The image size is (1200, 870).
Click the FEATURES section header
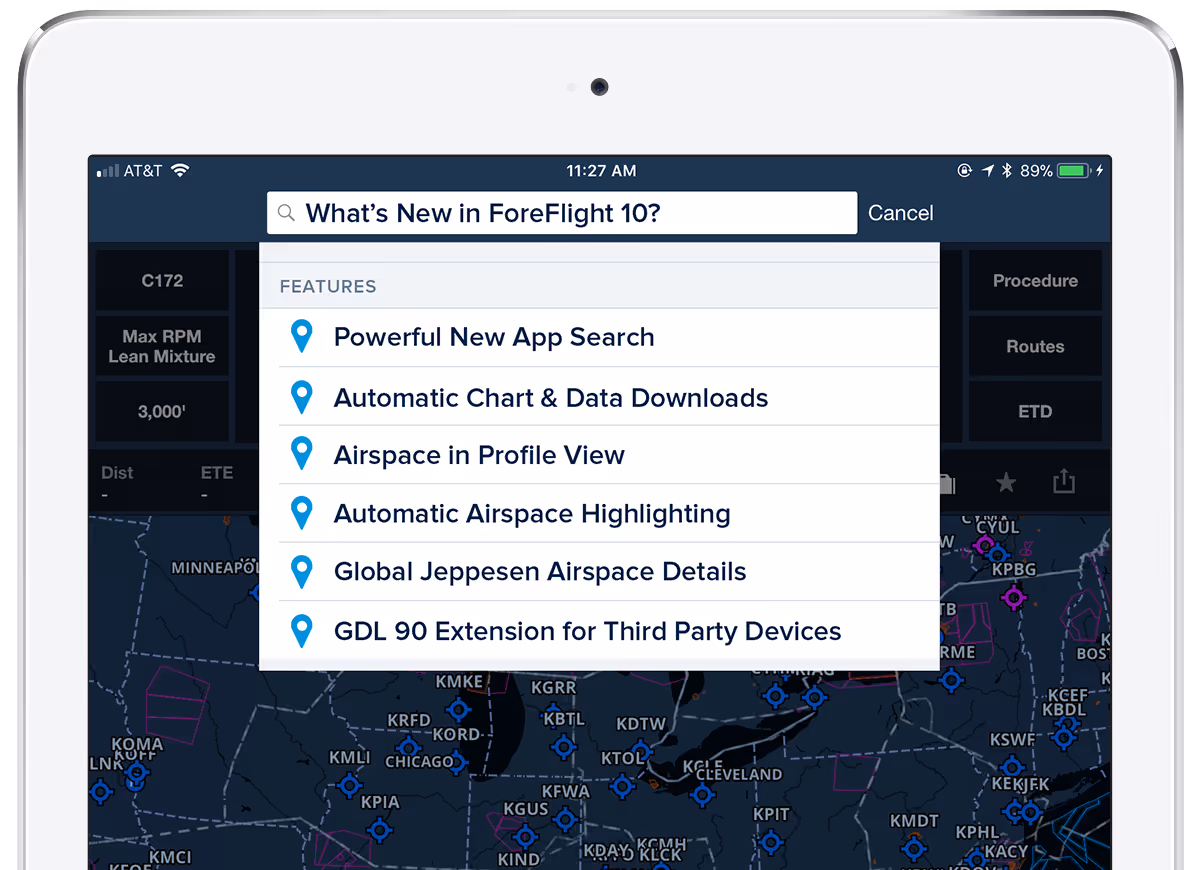coord(328,286)
